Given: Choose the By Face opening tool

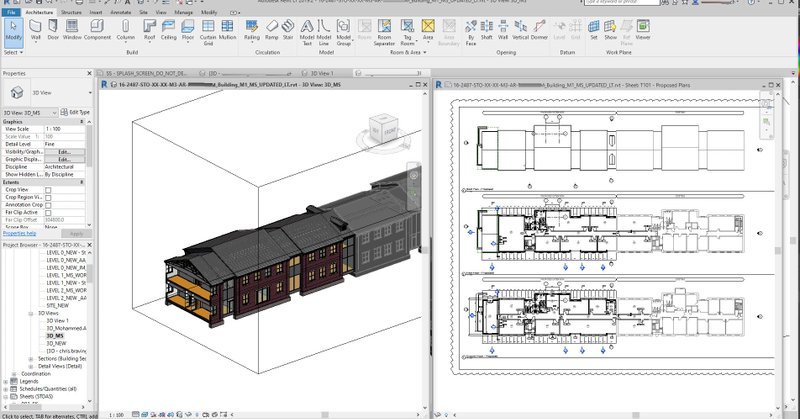Looking at the screenshot, I should click(x=471, y=32).
